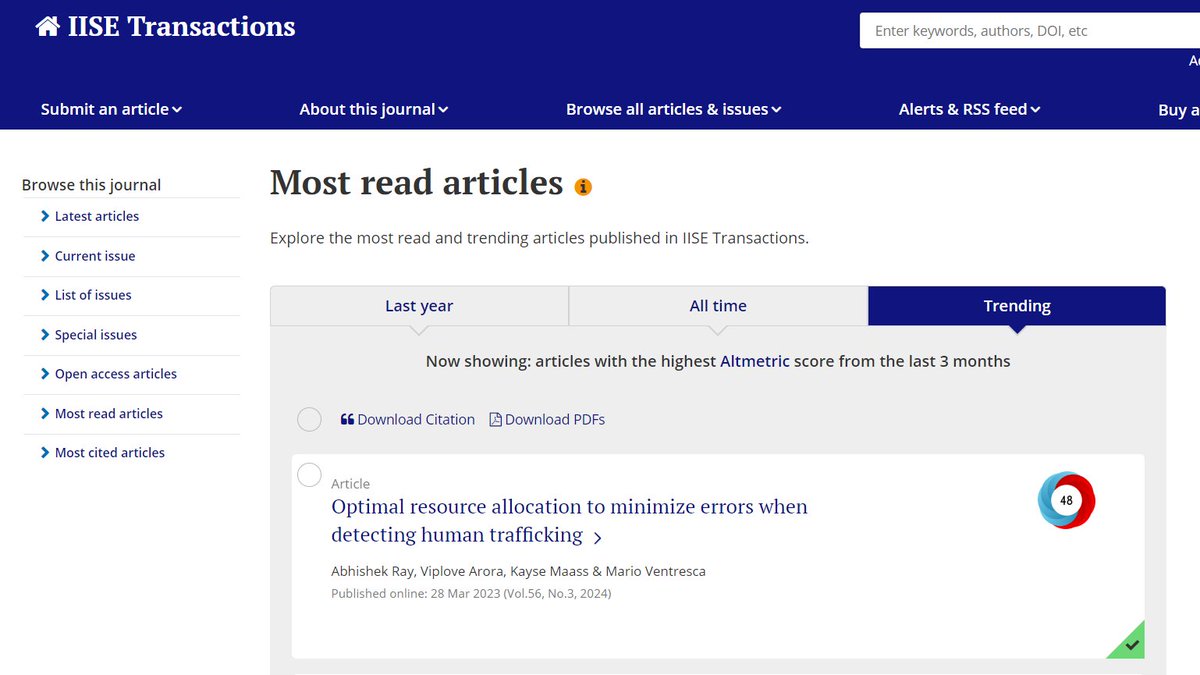Open List of issues in the sidebar
Screen dimensions: 1200x675
93,295
